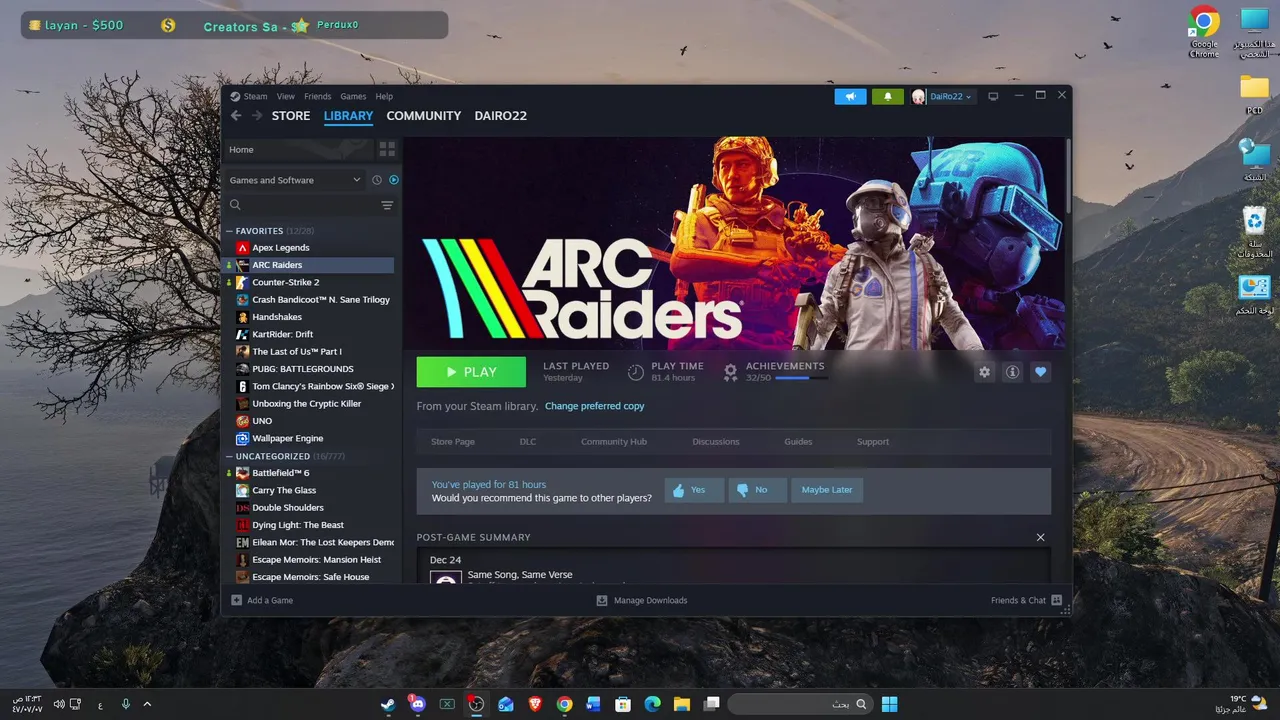The height and width of the screenshot is (720, 1280).
Task: Select the Counter-Strike 2 icon
Action: click(242, 282)
